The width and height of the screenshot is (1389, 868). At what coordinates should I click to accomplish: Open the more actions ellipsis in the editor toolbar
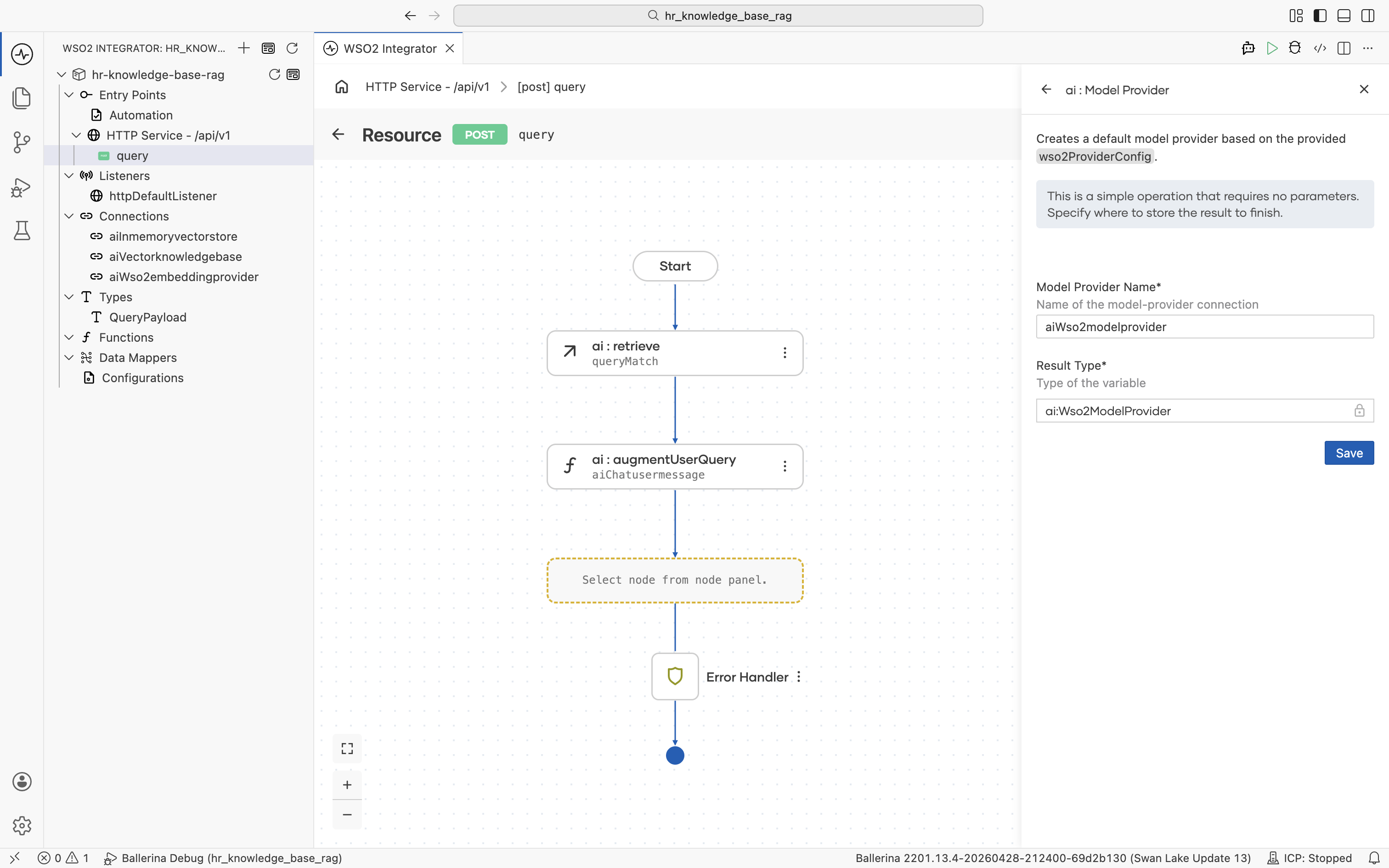tap(1368, 48)
